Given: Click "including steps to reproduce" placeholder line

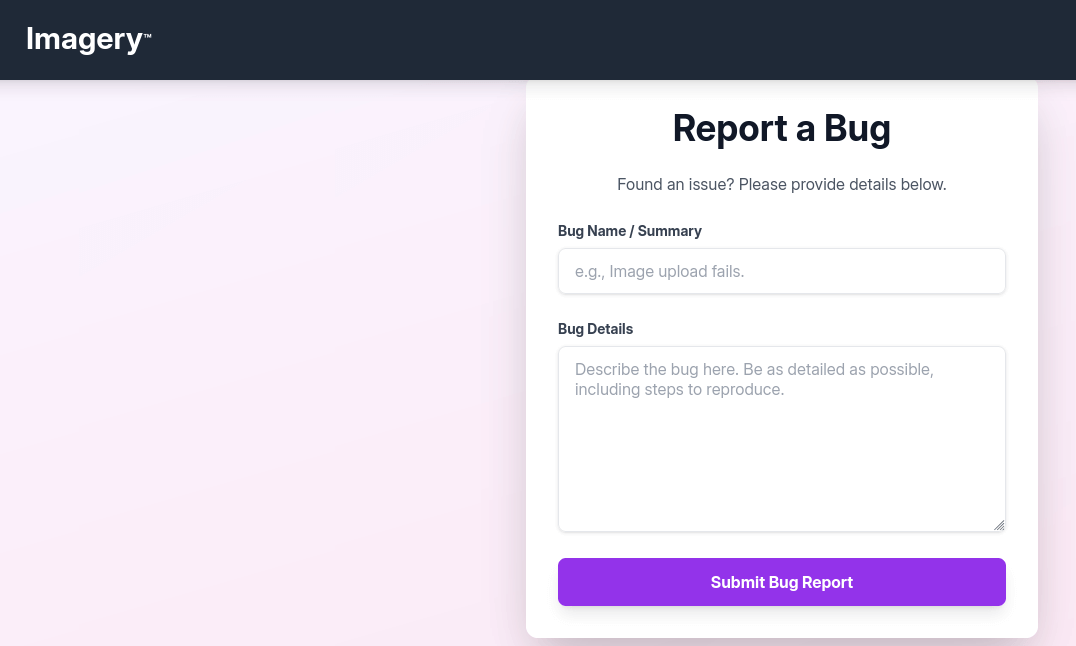Looking at the screenshot, I should (x=679, y=390).
